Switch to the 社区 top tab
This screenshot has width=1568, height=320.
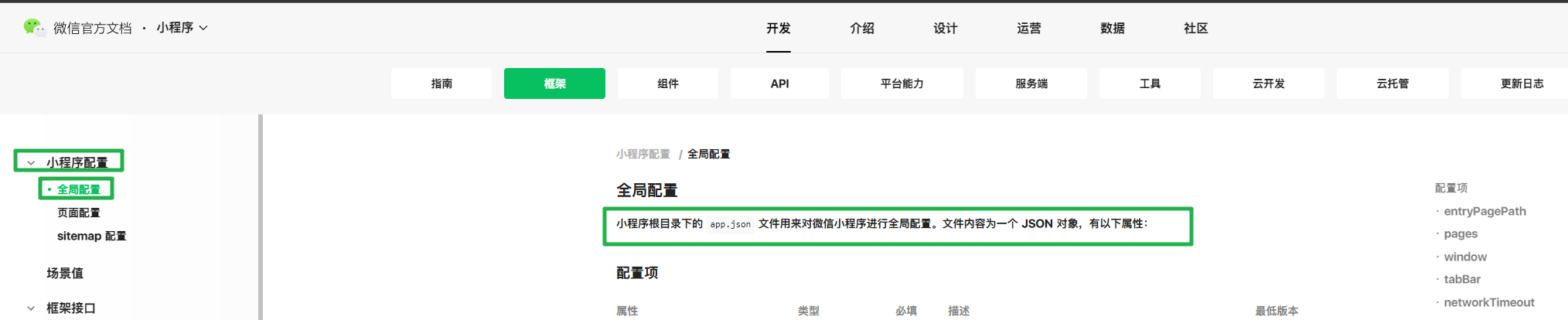(1195, 28)
